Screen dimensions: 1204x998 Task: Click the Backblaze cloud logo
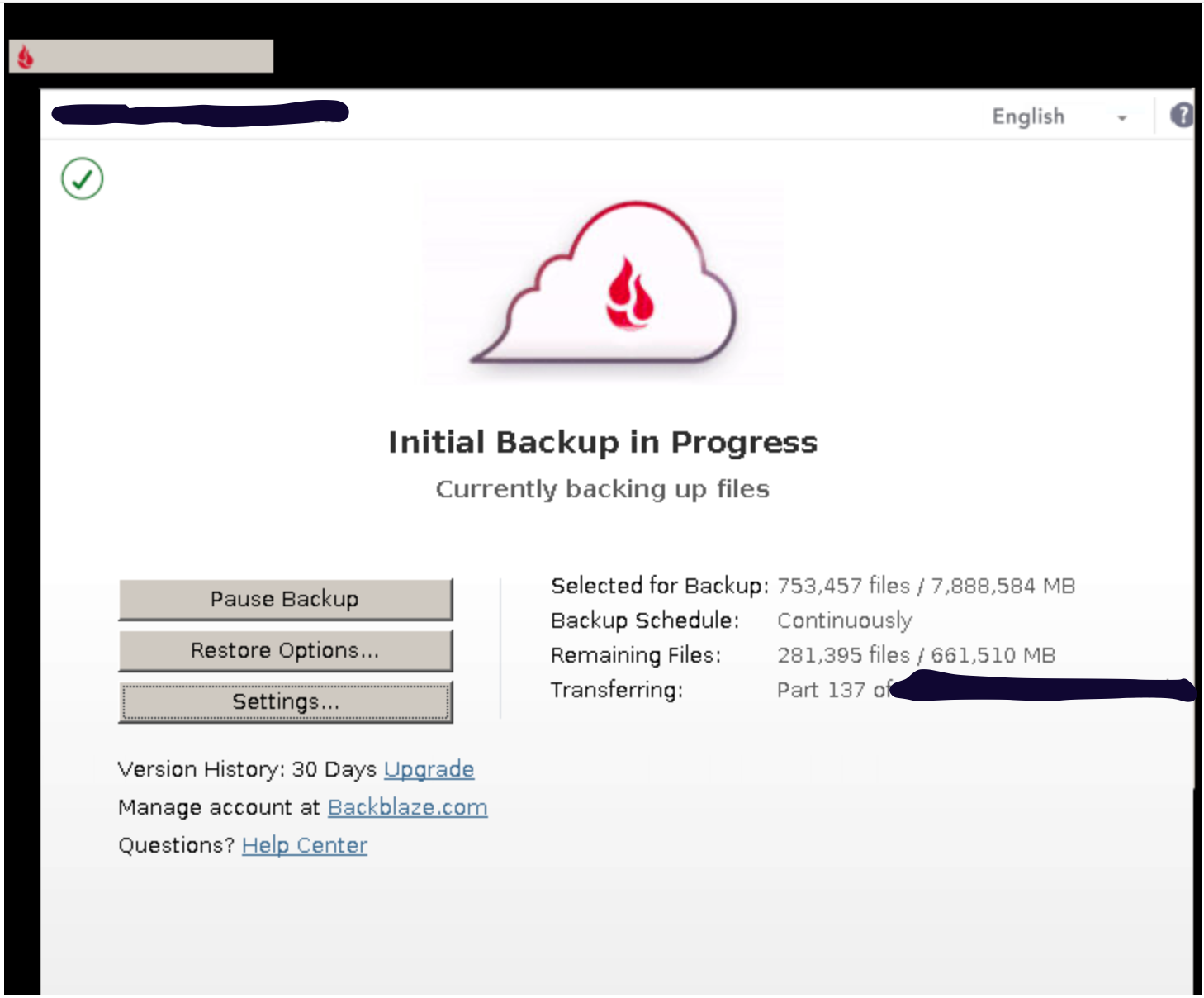click(604, 283)
